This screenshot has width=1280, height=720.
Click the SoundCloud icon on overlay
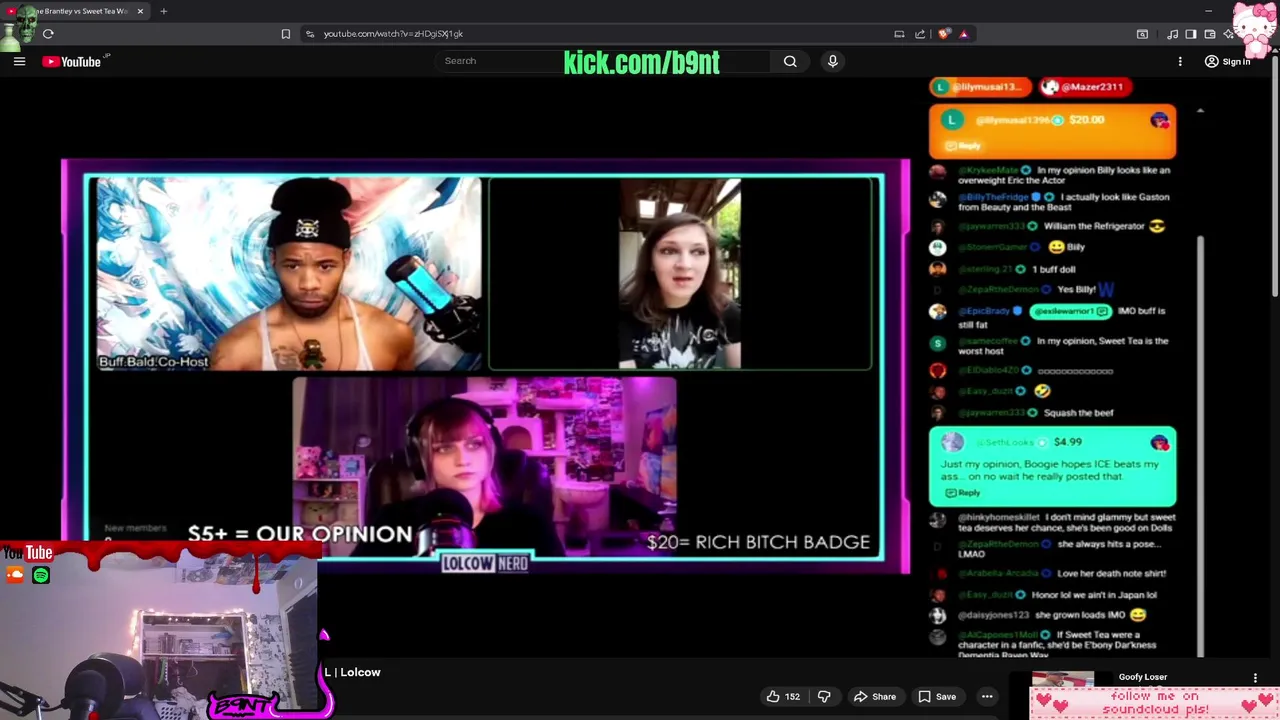pos(15,575)
